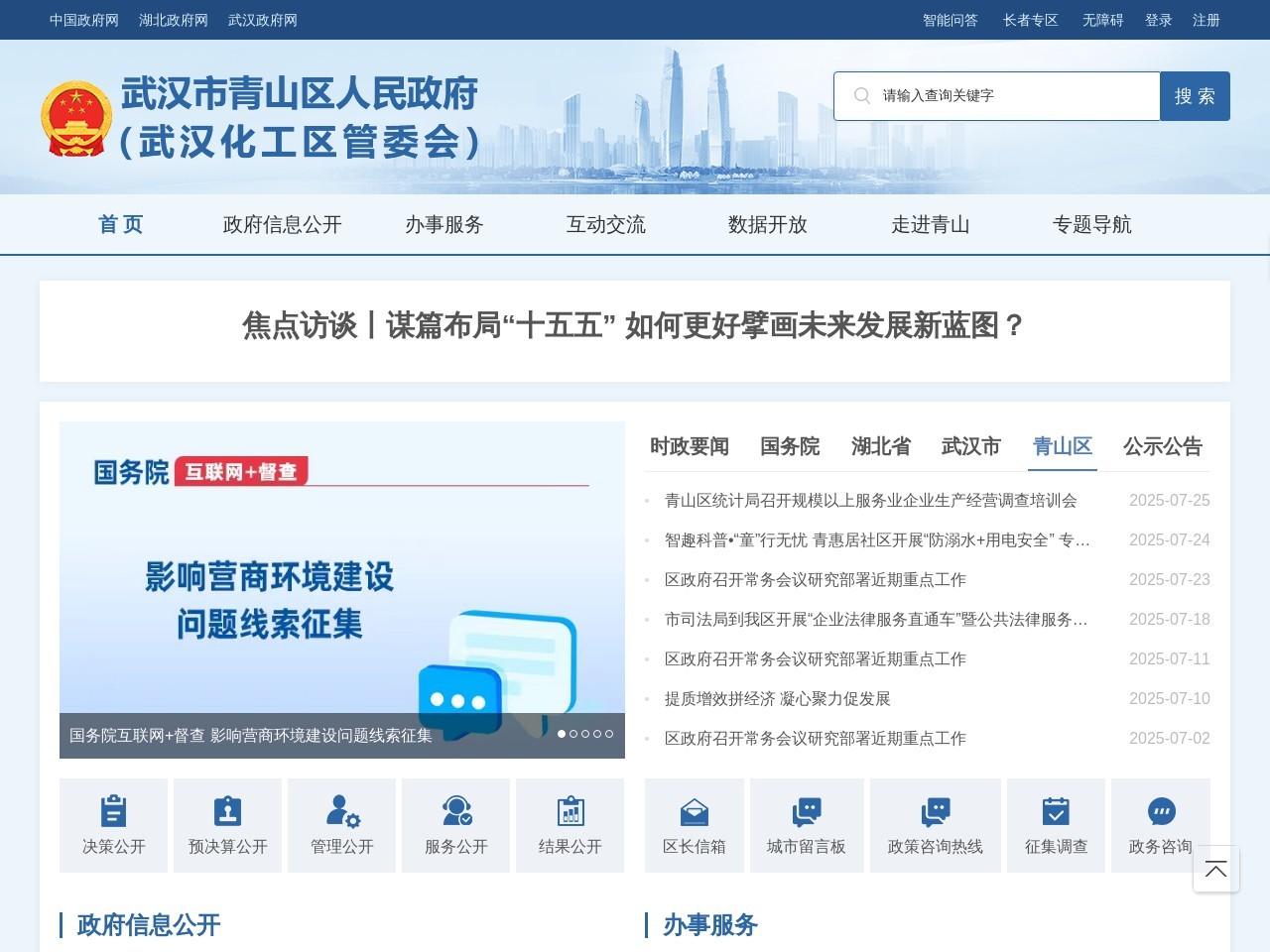Viewport: 1270px width, 952px height.
Task: Click the back-to-top arrow button
Action: click(x=1216, y=869)
